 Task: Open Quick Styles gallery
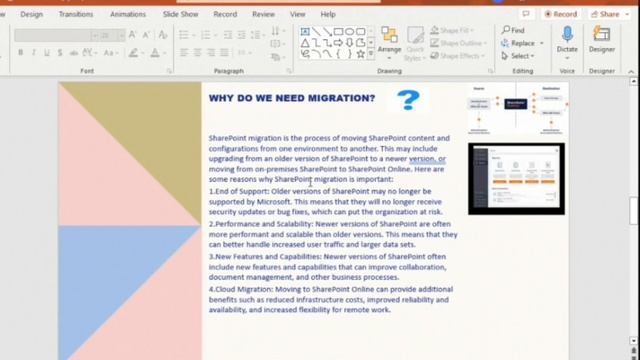point(415,43)
